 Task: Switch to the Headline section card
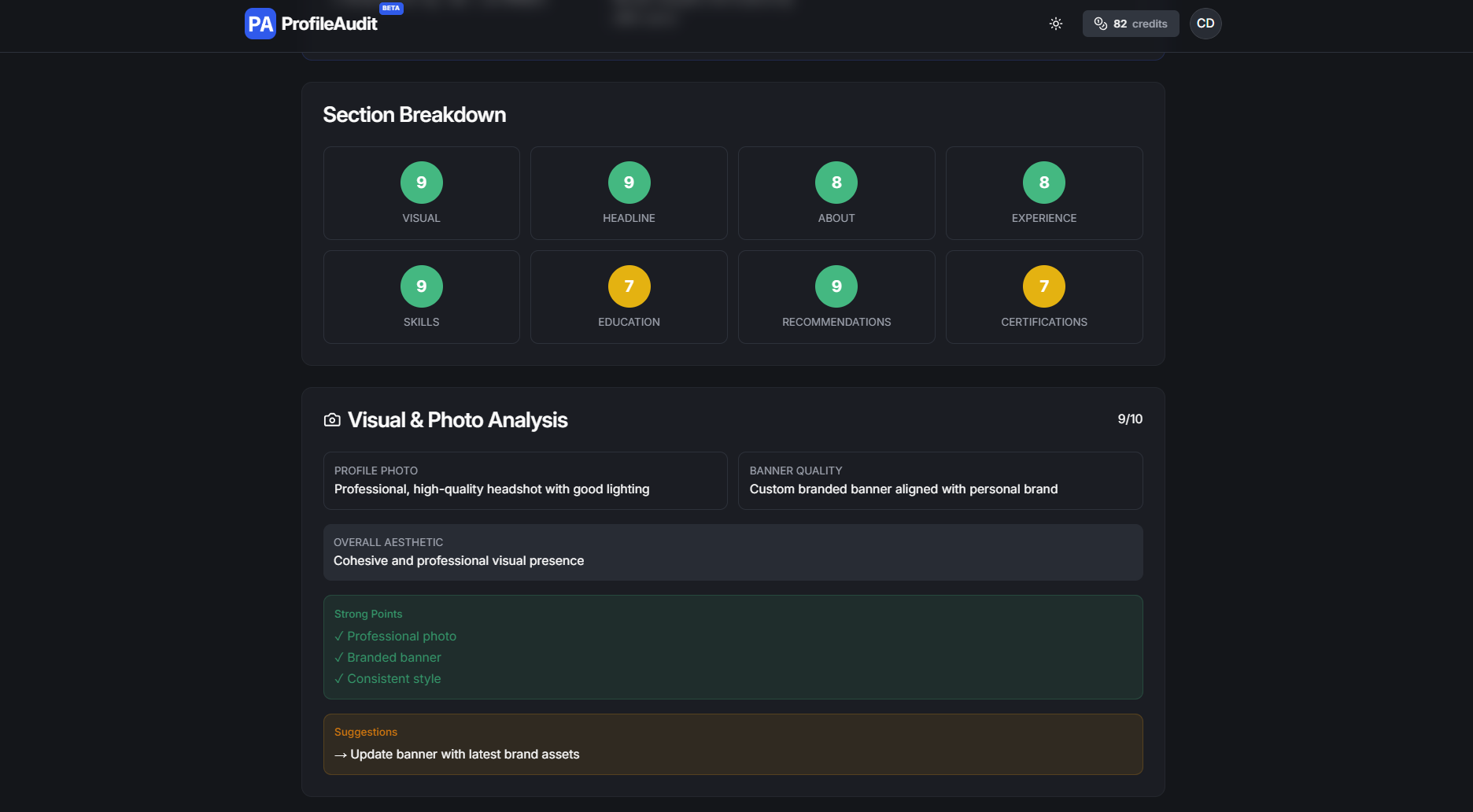[x=629, y=193]
